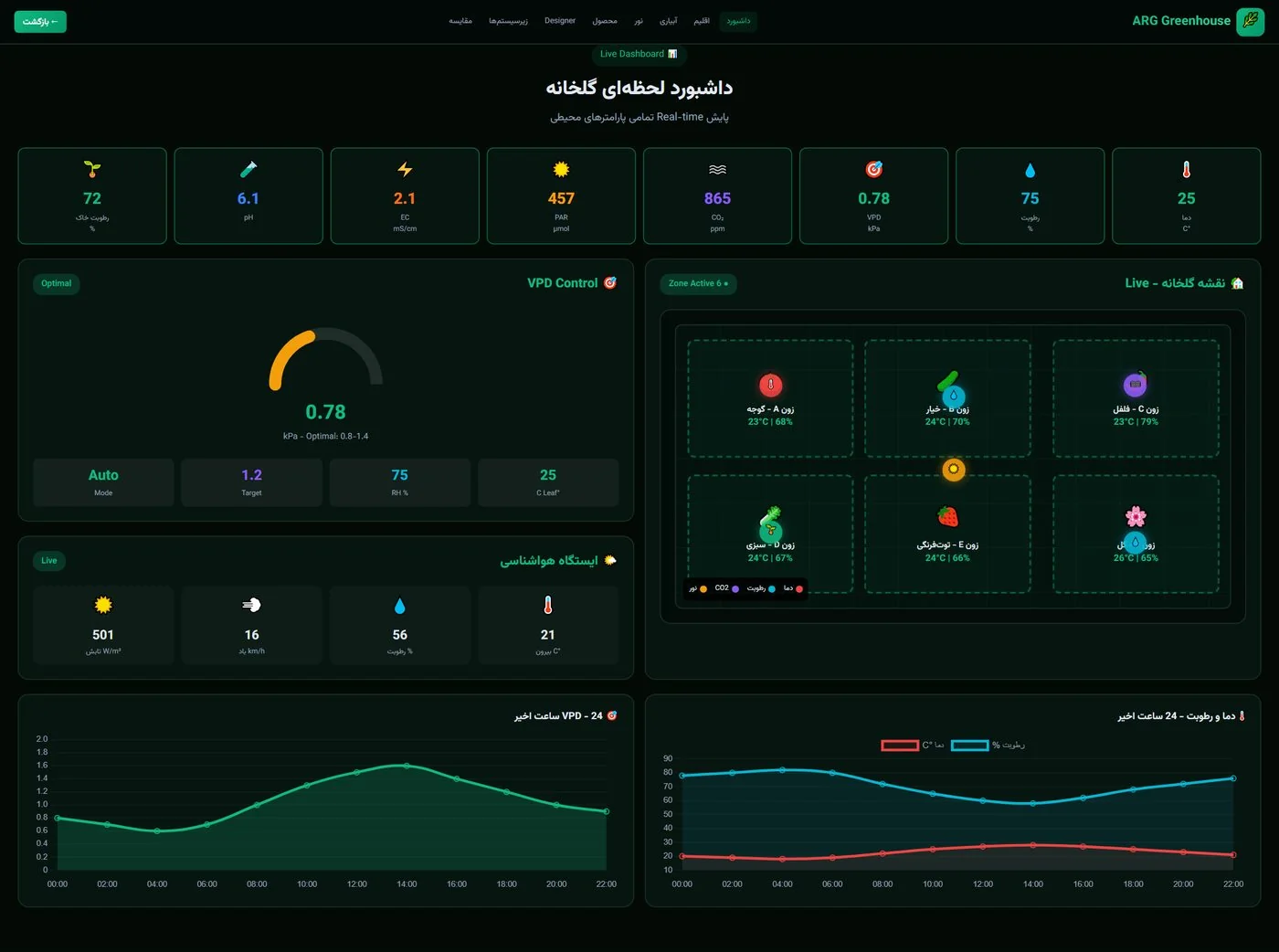This screenshot has width=1279, height=952.
Task: Open the محصول navigation tab
Action: click(x=605, y=21)
